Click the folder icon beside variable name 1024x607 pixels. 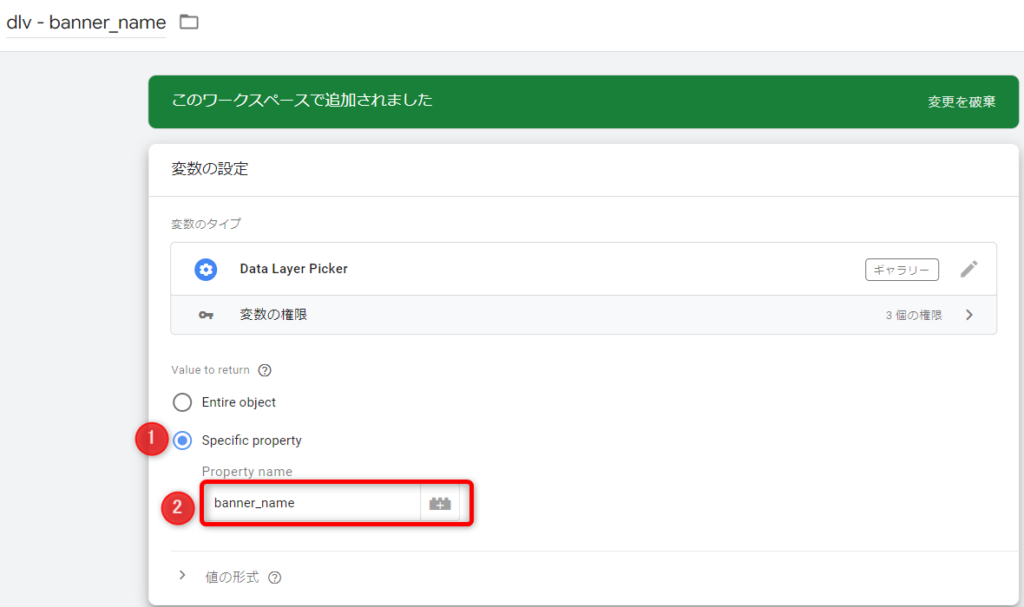(189, 22)
